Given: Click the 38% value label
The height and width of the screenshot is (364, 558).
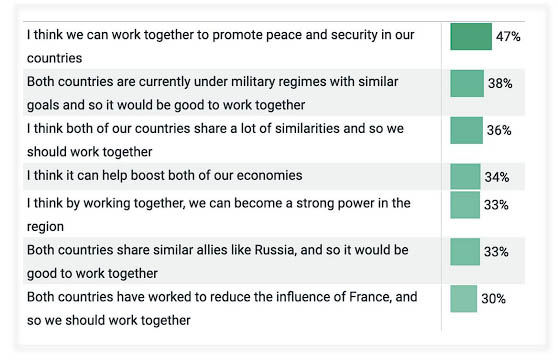Looking at the screenshot, I should coord(500,83).
